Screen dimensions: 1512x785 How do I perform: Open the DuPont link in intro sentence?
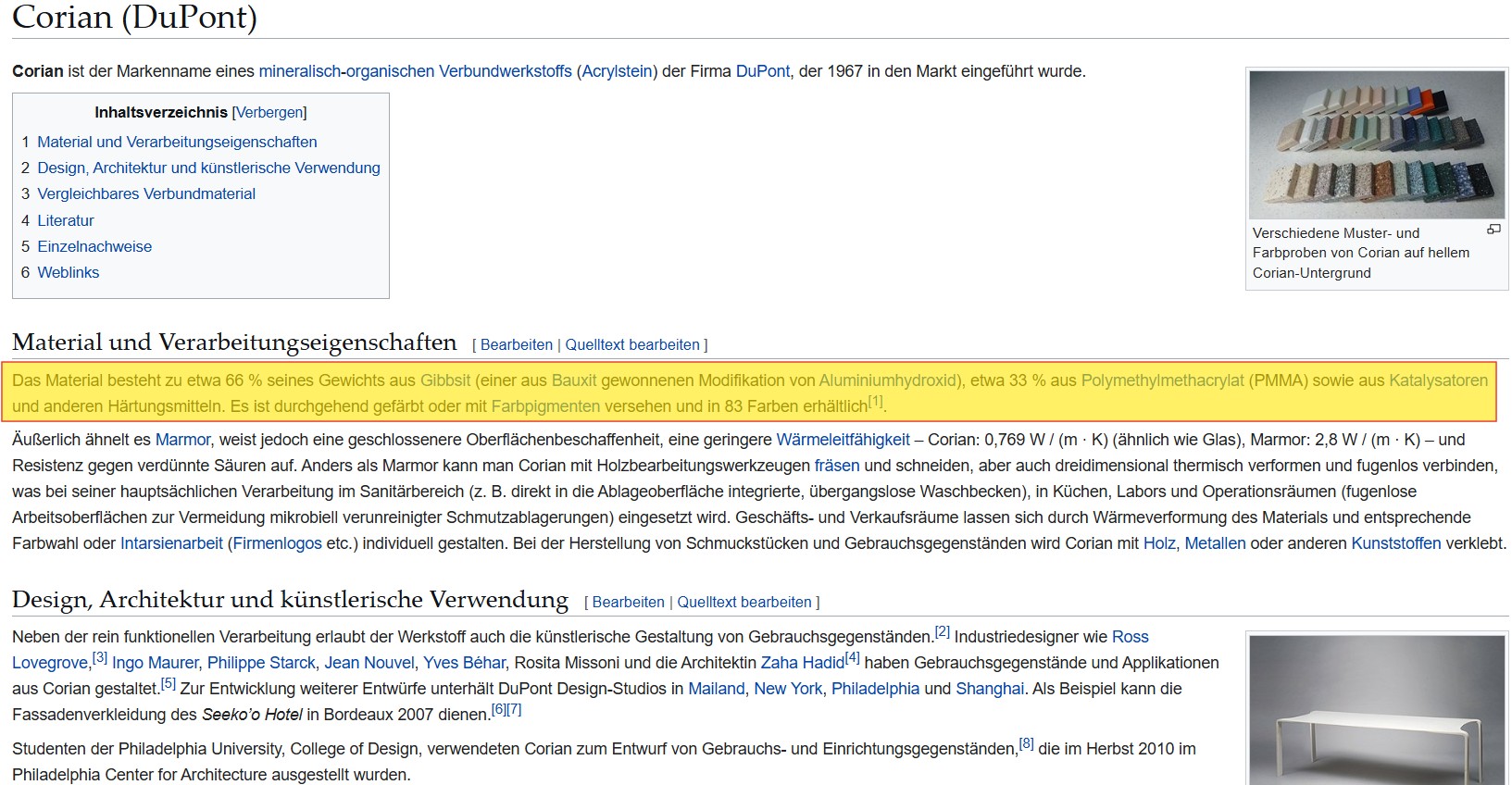(x=763, y=71)
